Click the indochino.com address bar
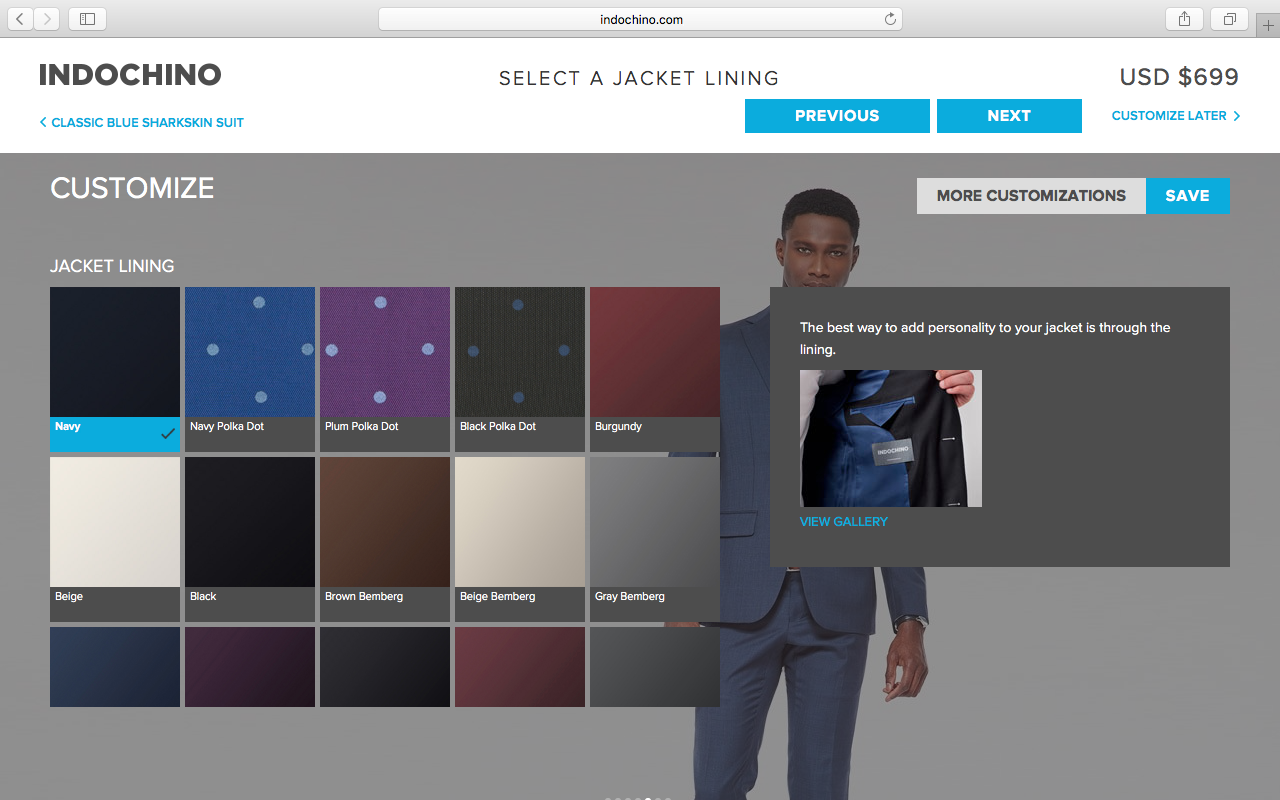 click(640, 19)
